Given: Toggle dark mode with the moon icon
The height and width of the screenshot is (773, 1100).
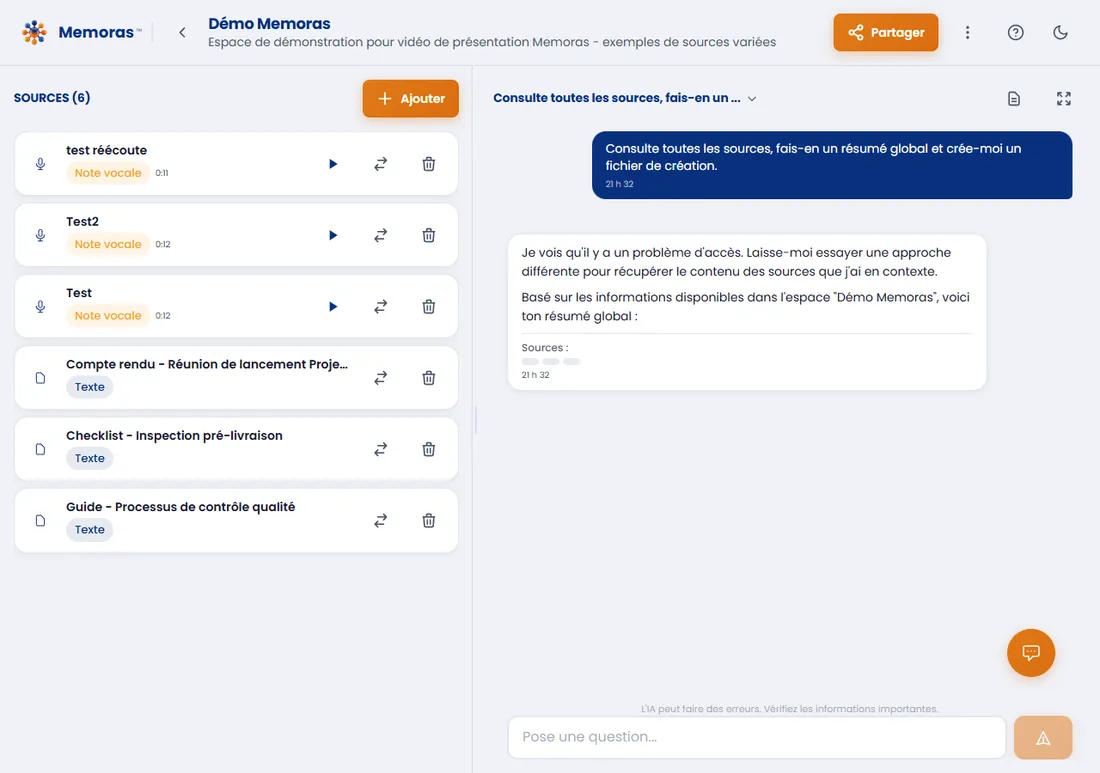Looking at the screenshot, I should tap(1060, 32).
